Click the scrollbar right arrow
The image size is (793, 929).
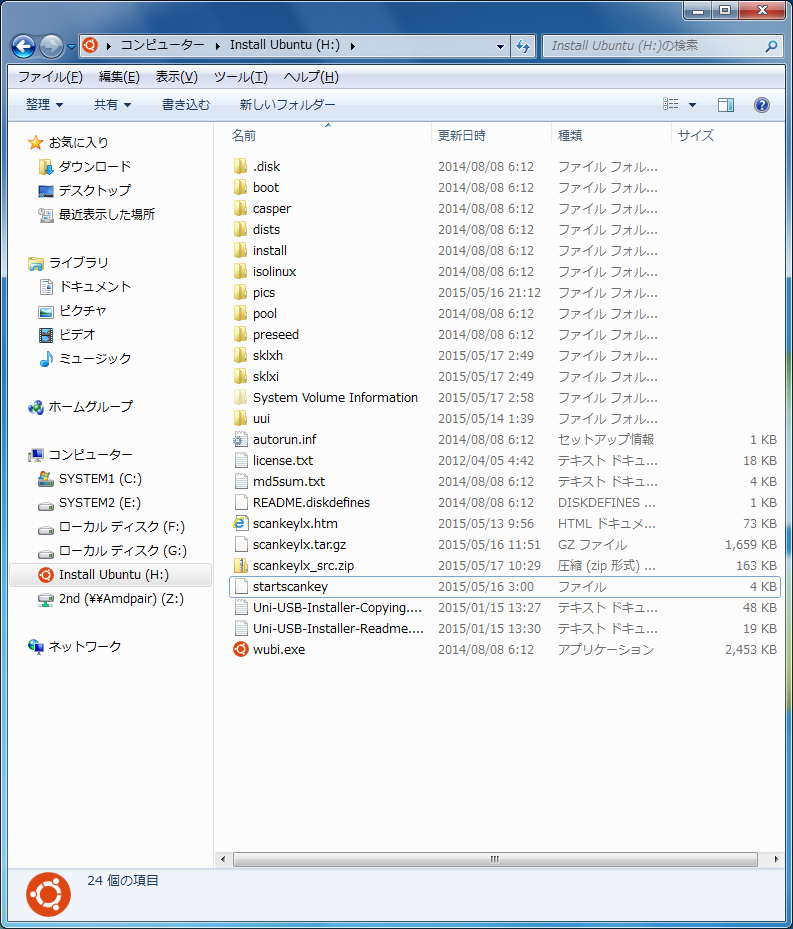click(x=776, y=859)
